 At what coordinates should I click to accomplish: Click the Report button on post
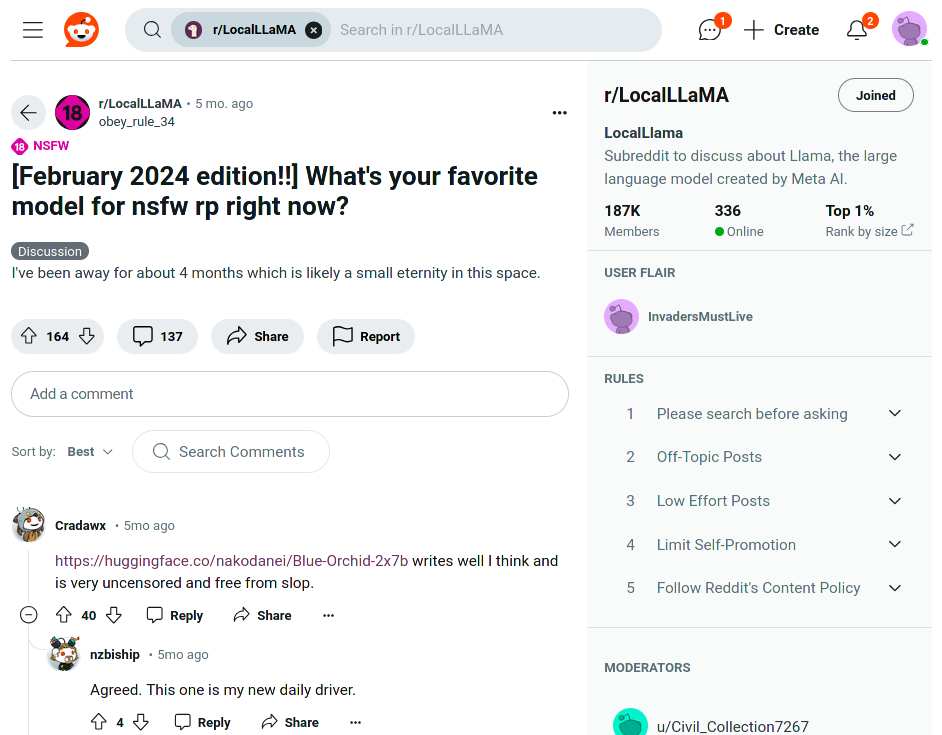click(366, 337)
